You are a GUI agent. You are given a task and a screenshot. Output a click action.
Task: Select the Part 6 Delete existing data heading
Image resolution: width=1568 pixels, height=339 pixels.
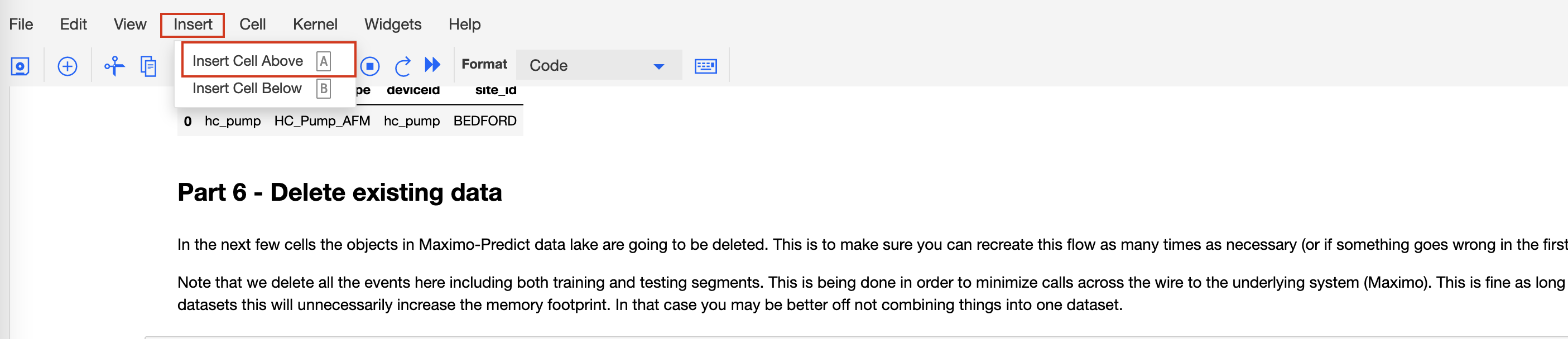(340, 192)
